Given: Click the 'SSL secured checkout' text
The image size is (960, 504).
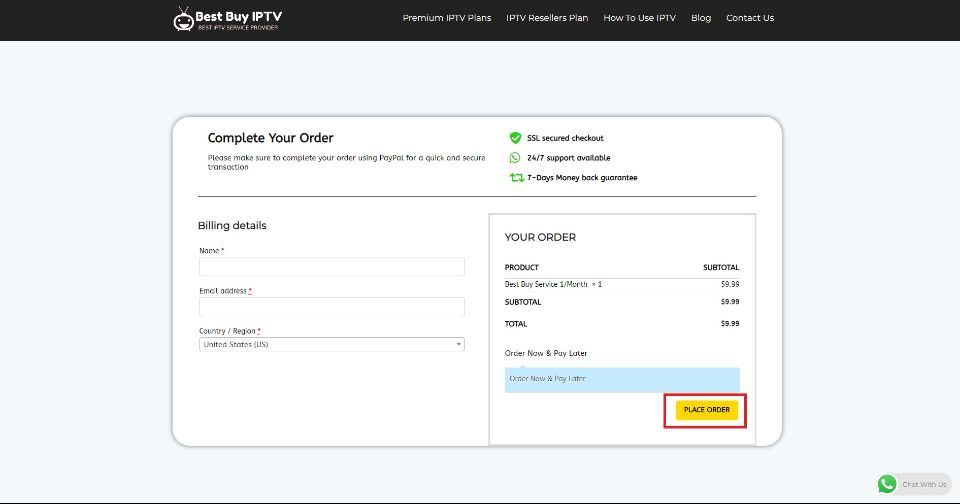Looking at the screenshot, I should (x=565, y=138).
